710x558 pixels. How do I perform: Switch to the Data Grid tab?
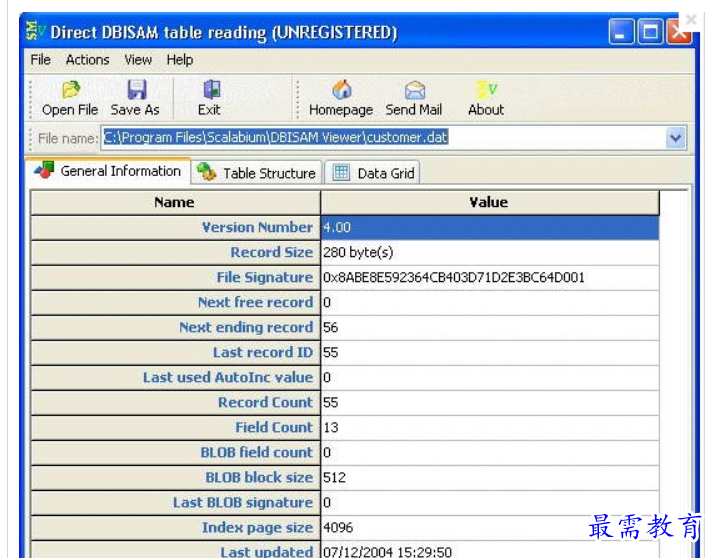click(374, 173)
